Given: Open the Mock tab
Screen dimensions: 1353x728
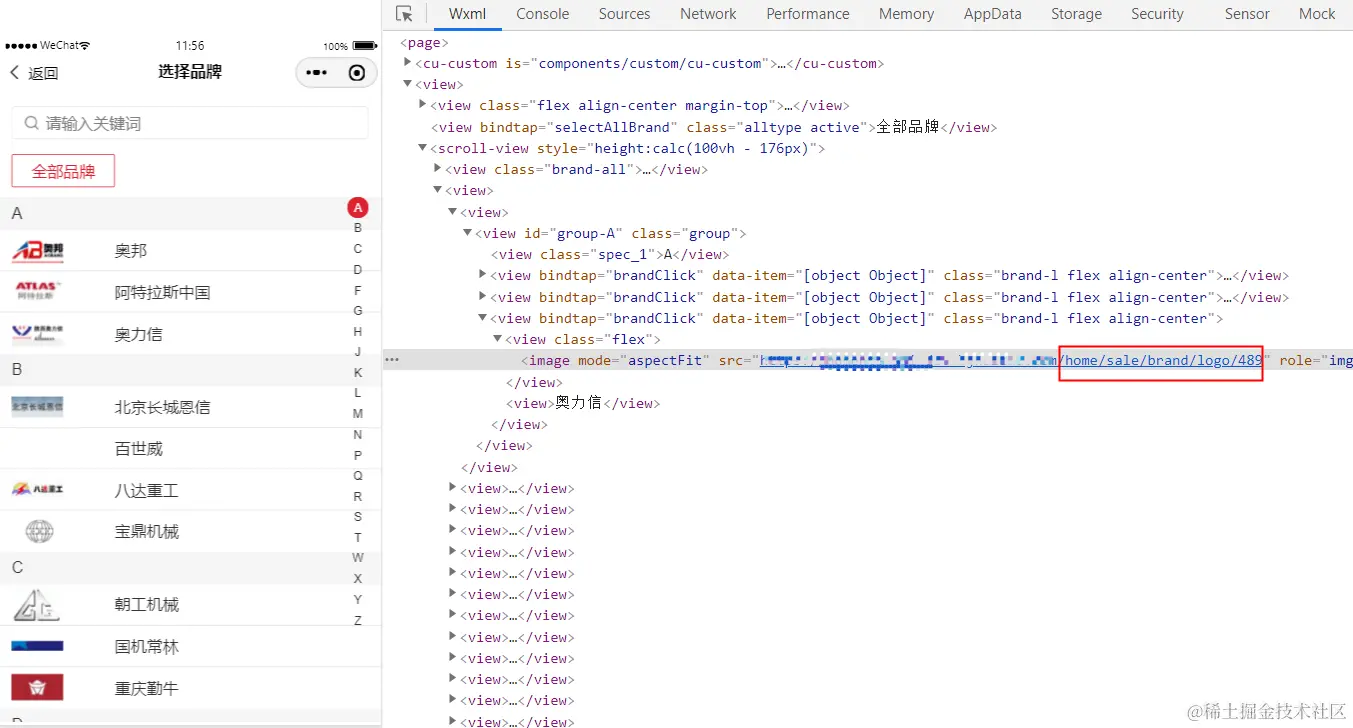Looking at the screenshot, I should coord(1317,14).
